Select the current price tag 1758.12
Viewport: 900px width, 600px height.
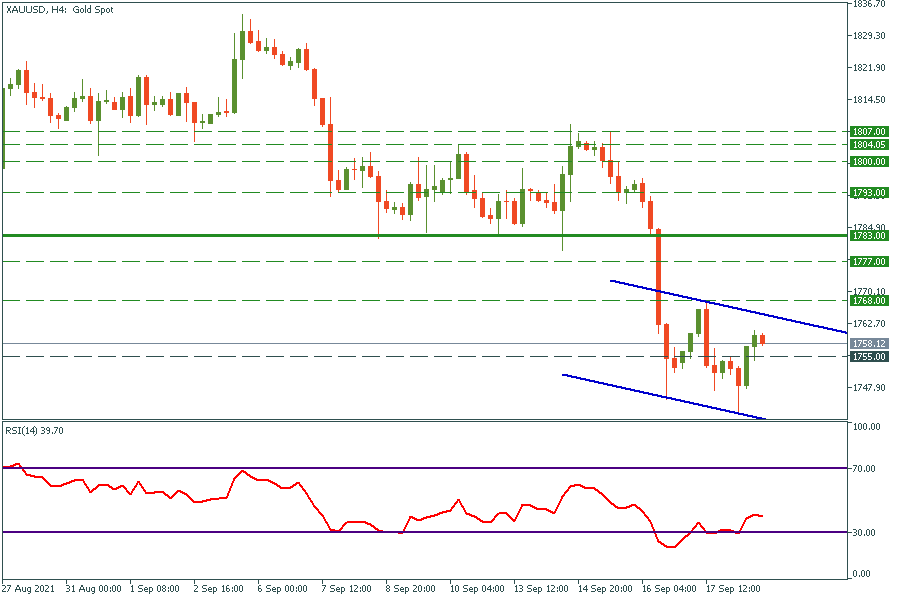coord(868,343)
